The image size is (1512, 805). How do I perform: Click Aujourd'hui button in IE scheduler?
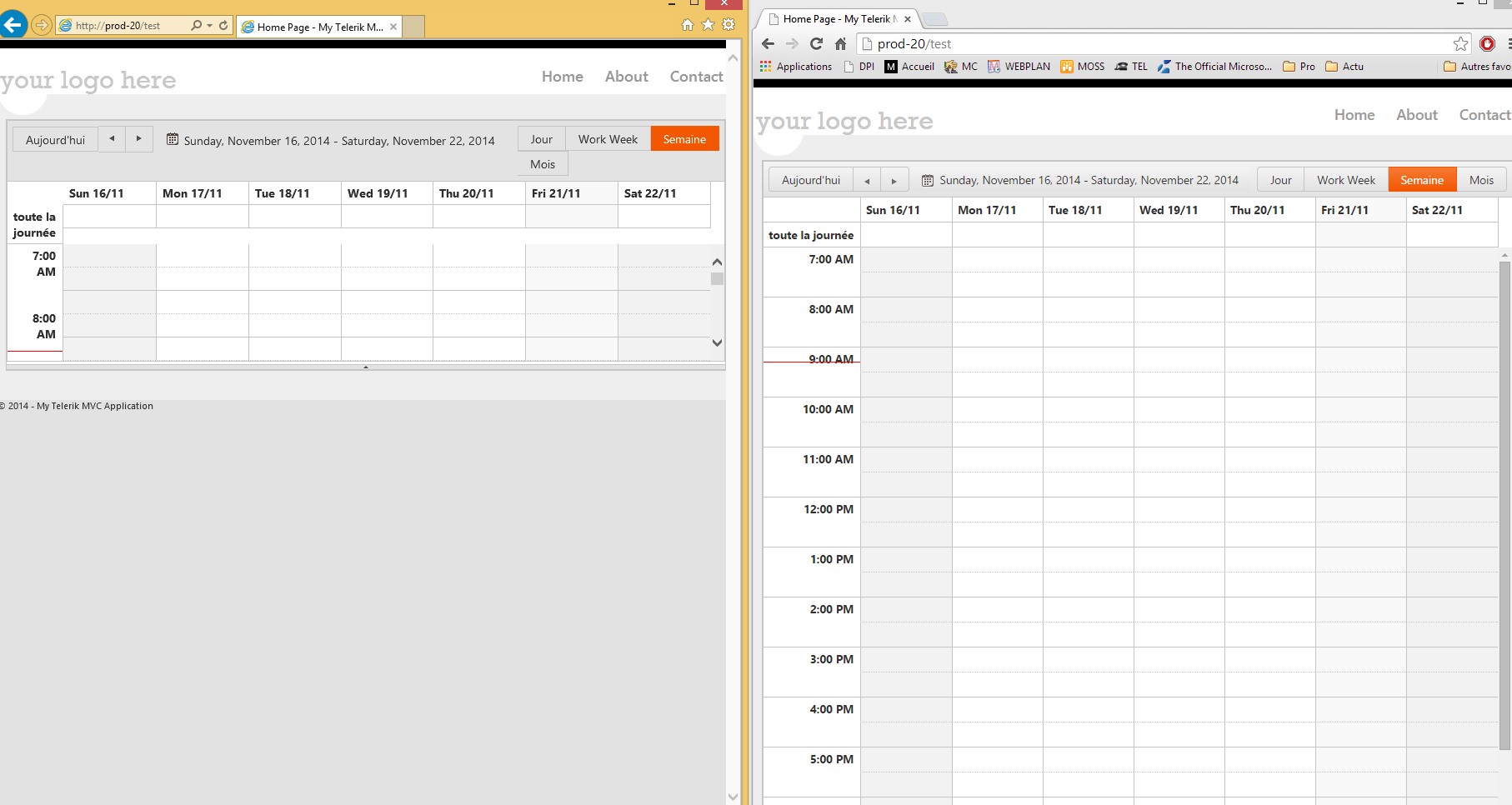click(x=56, y=140)
